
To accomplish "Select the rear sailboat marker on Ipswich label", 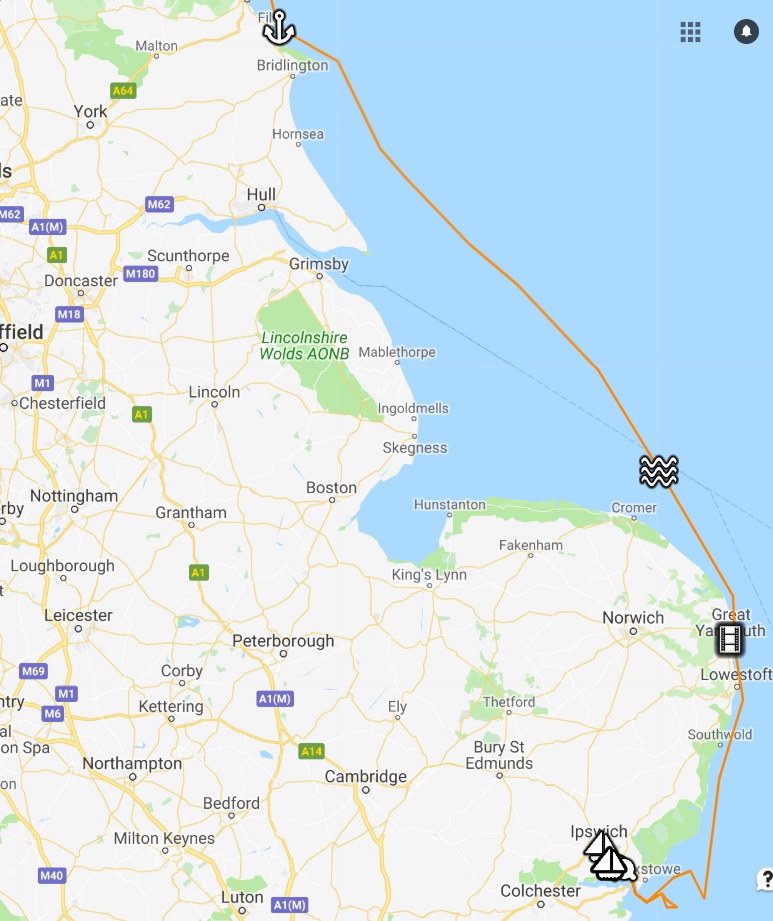I will pos(599,845).
